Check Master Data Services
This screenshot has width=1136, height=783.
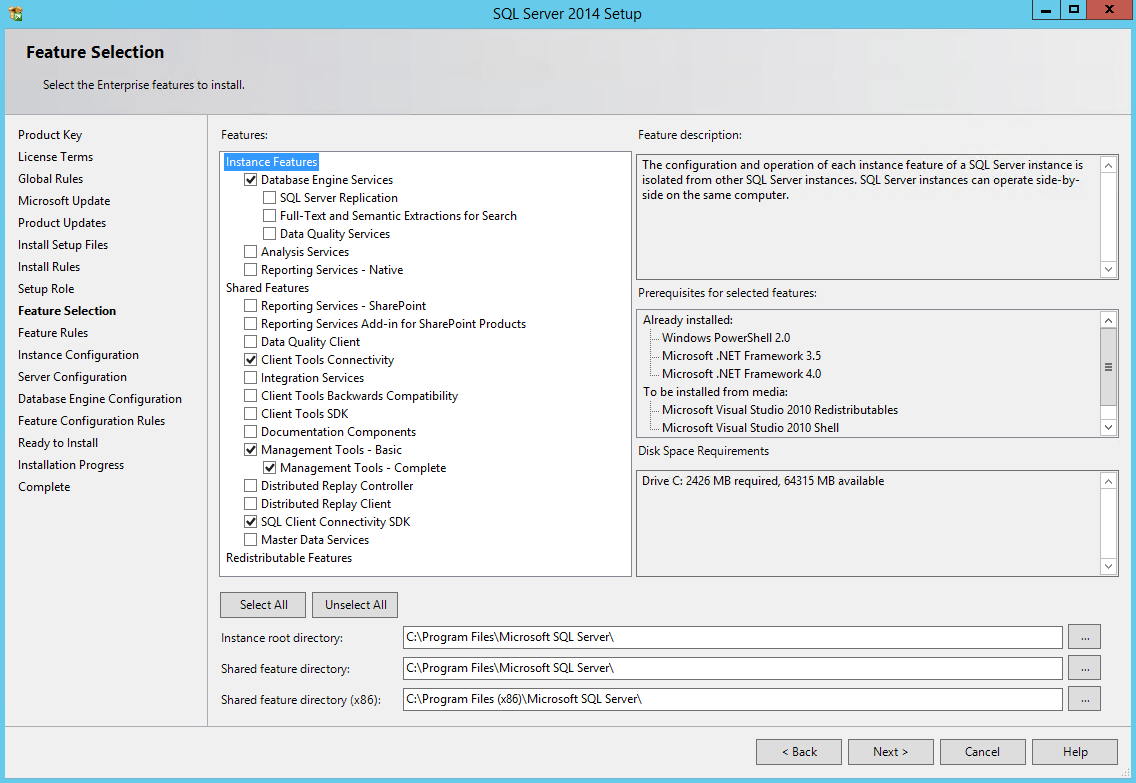pos(250,539)
